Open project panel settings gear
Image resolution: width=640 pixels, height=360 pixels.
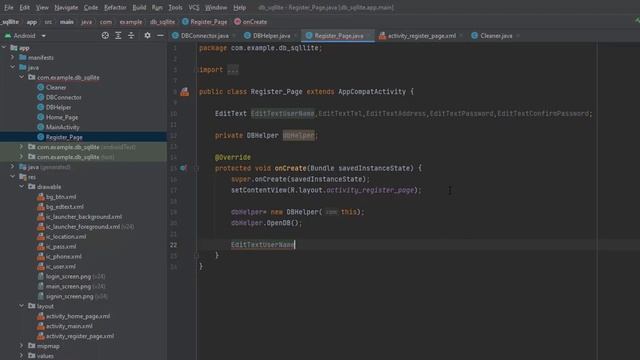coord(147,36)
